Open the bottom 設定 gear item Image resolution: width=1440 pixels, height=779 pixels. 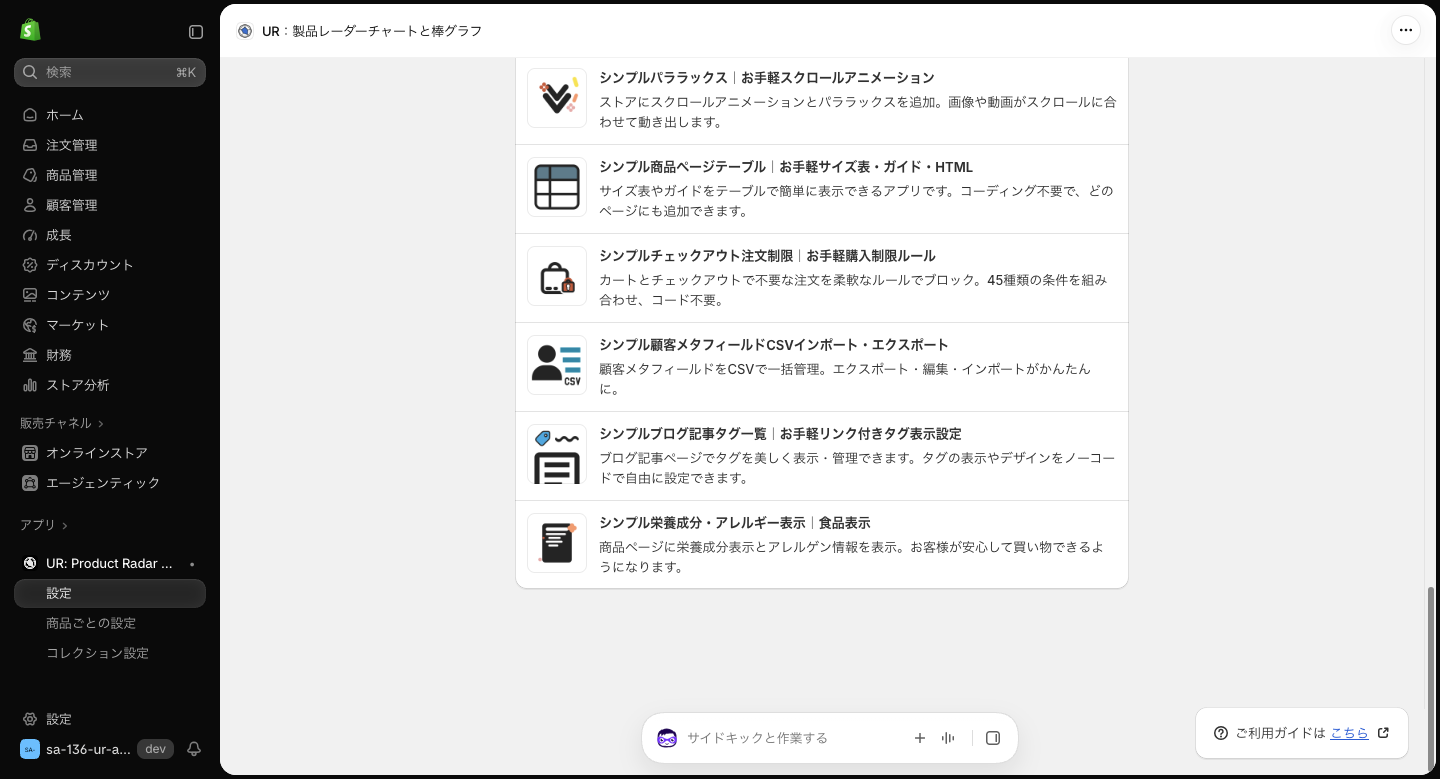pyautogui.click(x=110, y=719)
